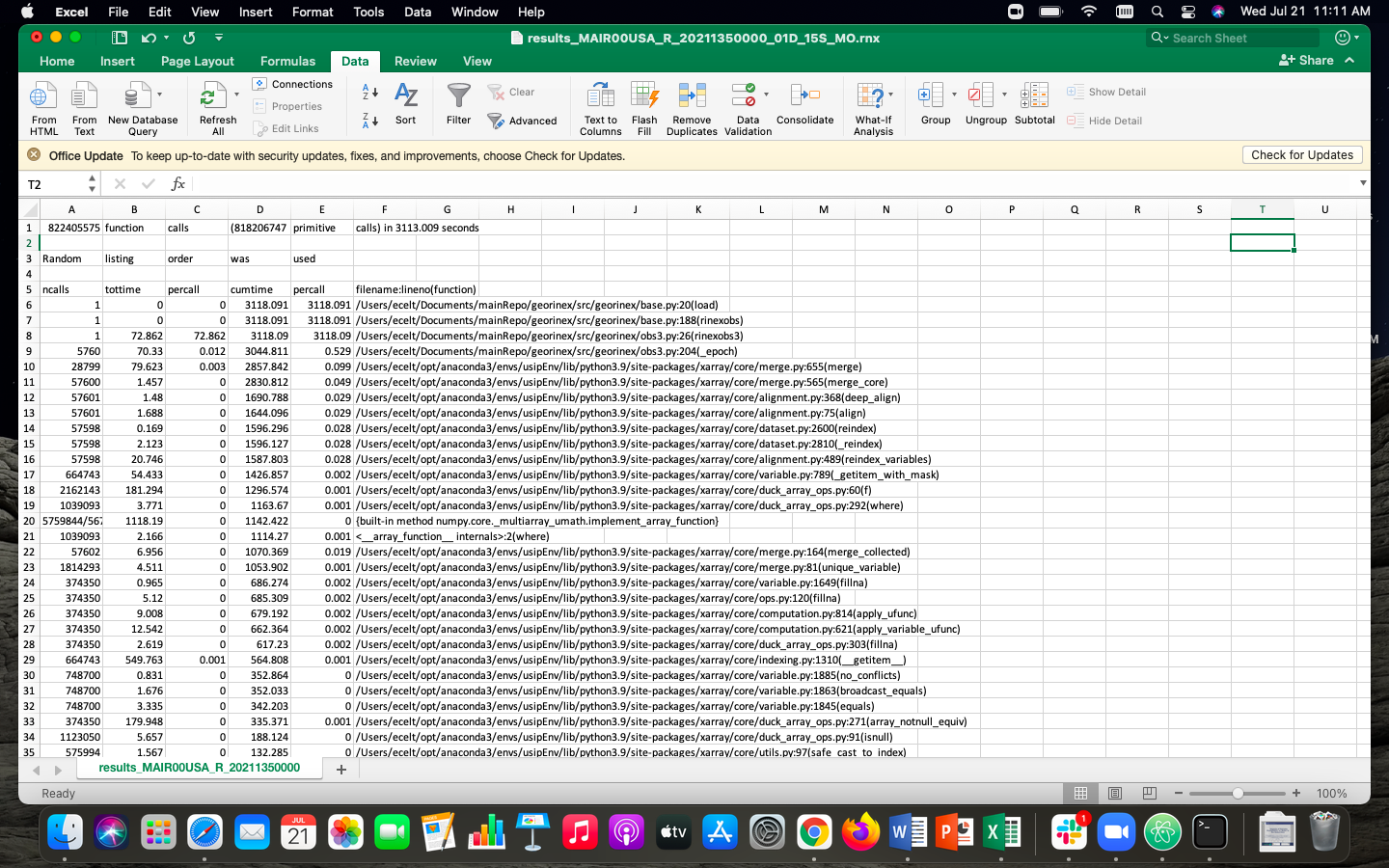Open Slack from the Dock
The width and height of the screenshot is (1389, 868).
[x=1069, y=831]
